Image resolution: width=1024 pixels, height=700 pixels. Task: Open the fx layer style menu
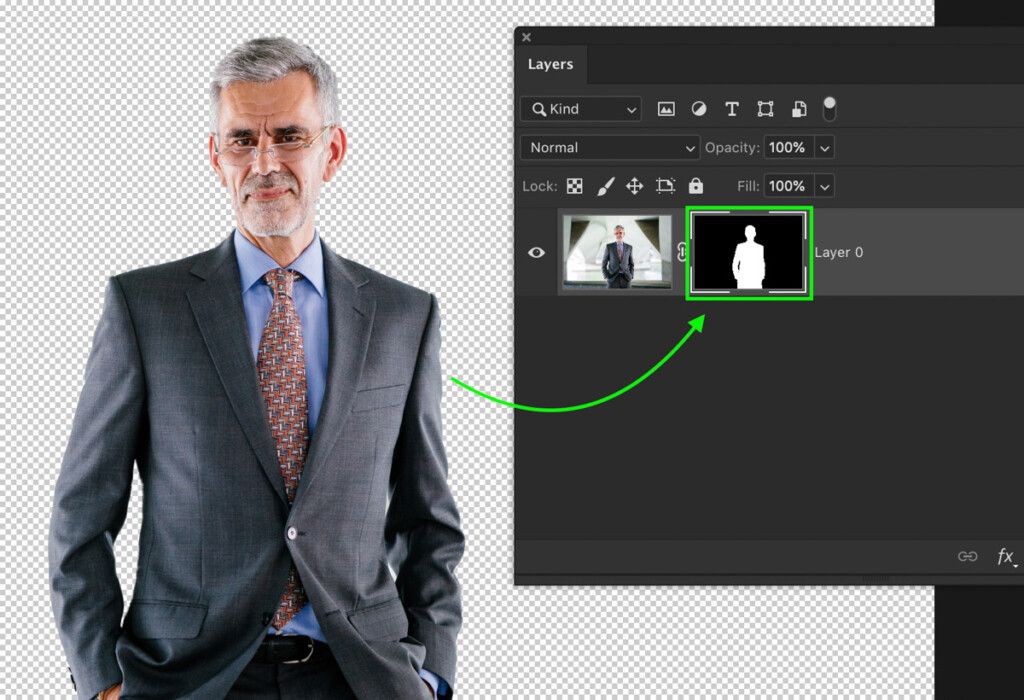click(x=1005, y=557)
